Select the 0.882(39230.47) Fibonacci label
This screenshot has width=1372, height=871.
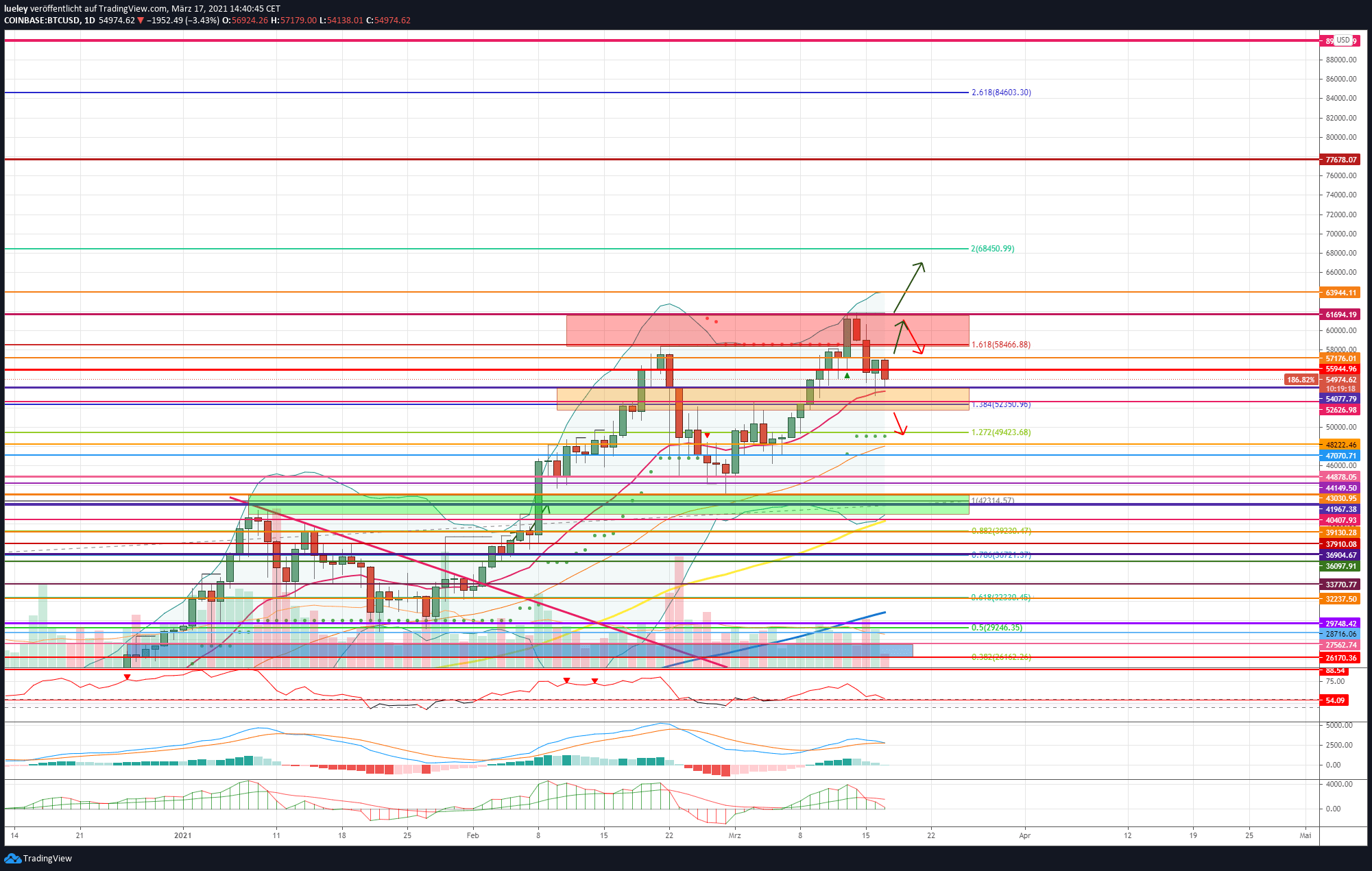pyautogui.click(x=1001, y=531)
